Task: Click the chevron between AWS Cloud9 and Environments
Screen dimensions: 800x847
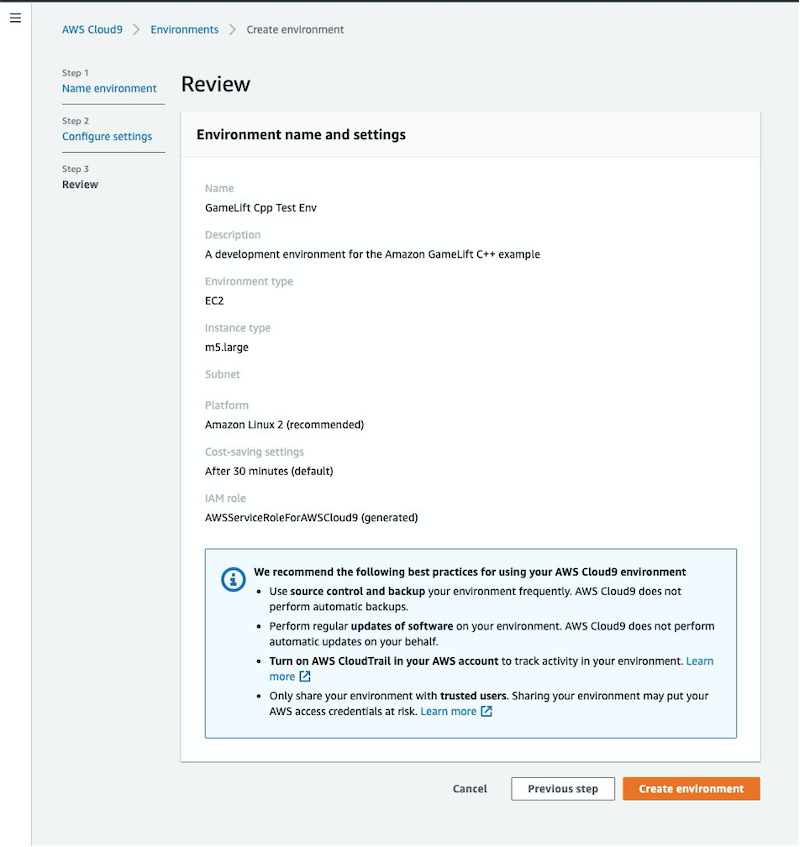Action: (135, 29)
